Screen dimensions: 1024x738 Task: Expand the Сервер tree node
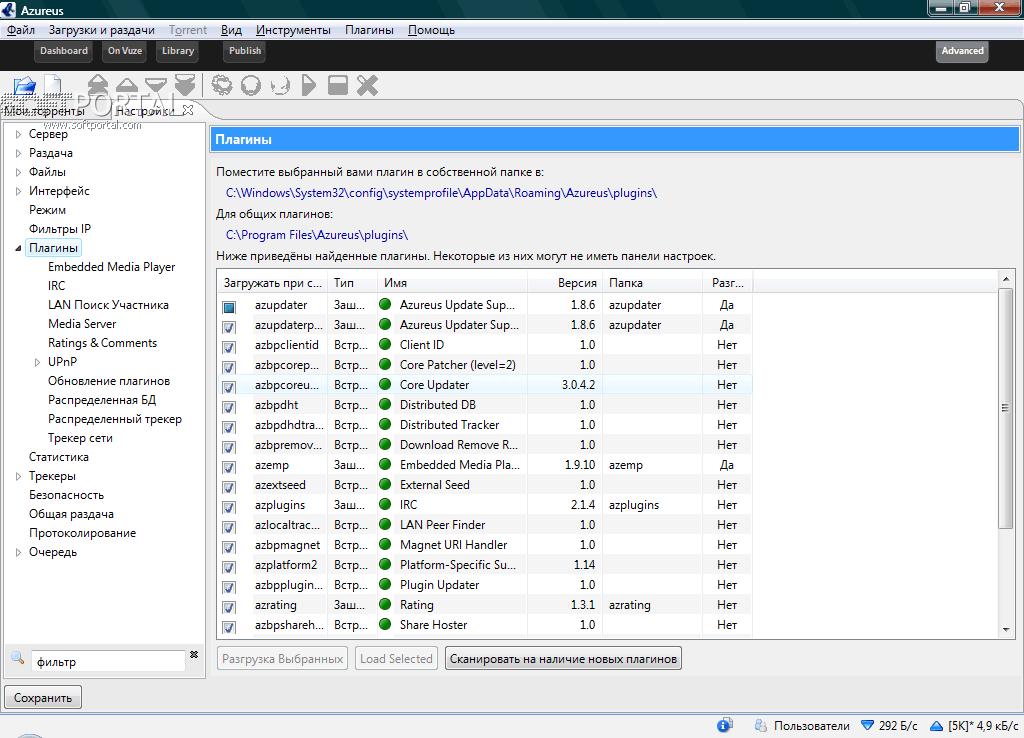pos(18,134)
